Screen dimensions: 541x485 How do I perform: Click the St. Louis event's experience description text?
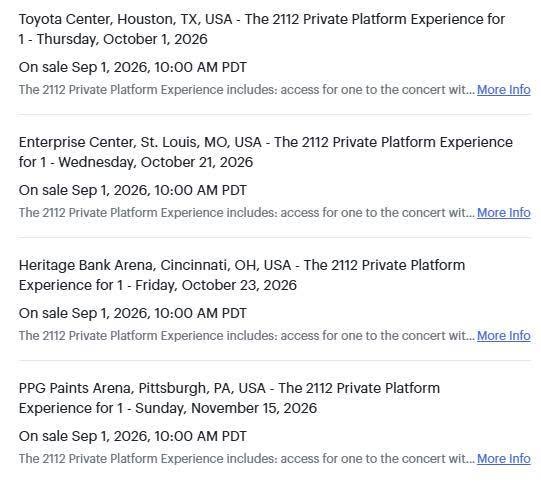(247, 212)
